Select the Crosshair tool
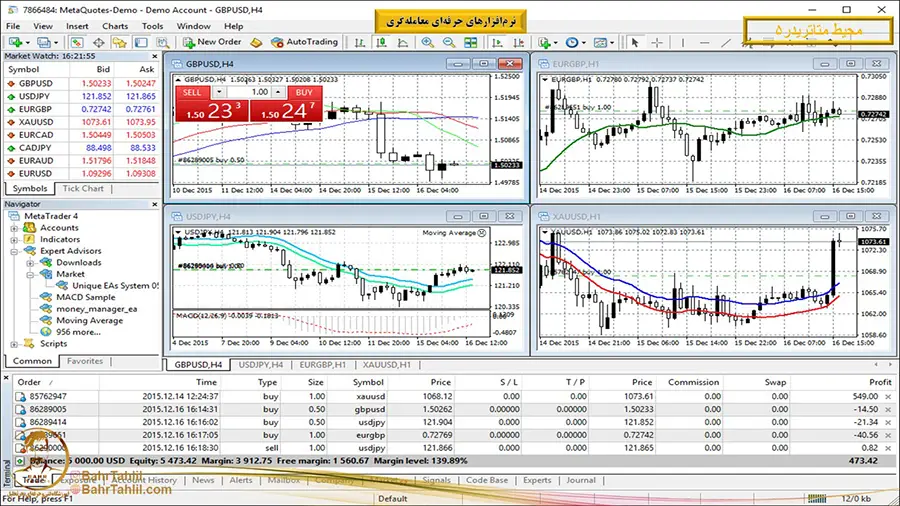 tap(657, 42)
